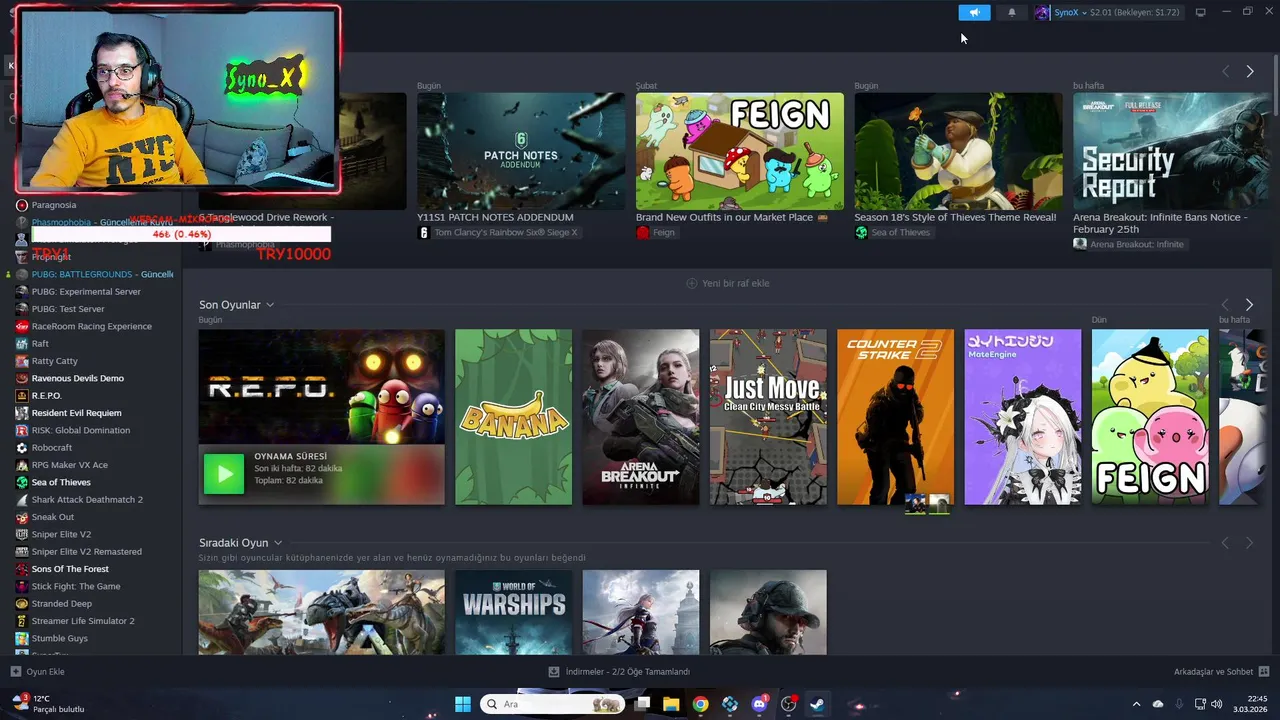Open İndirmeler - 2/2 Öğe Tamamlandı
This screenshot has height=720, width=1280.
click(x=628, y=672)
